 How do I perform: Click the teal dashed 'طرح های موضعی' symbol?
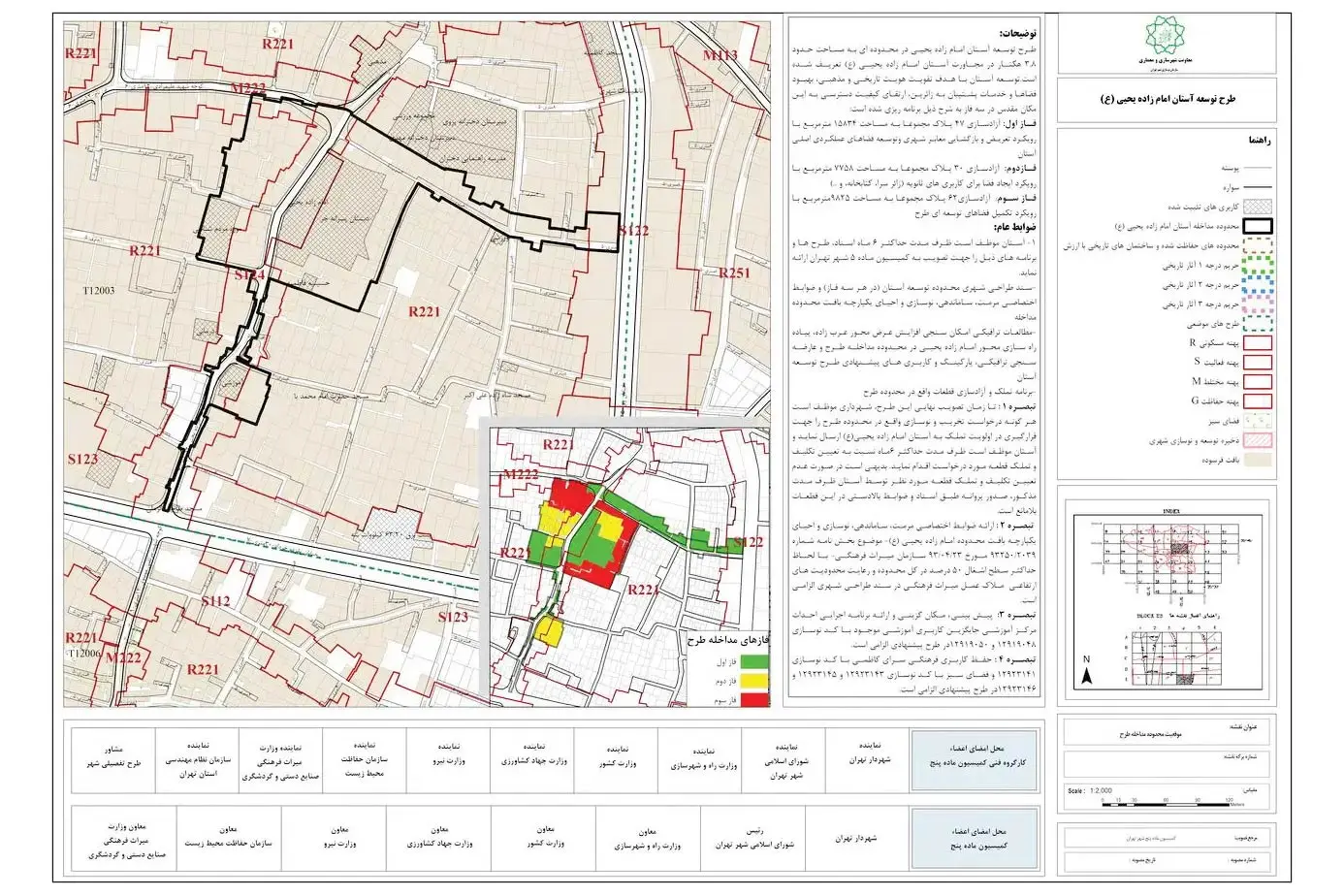pyautogui.click(x=1256, y=323)
